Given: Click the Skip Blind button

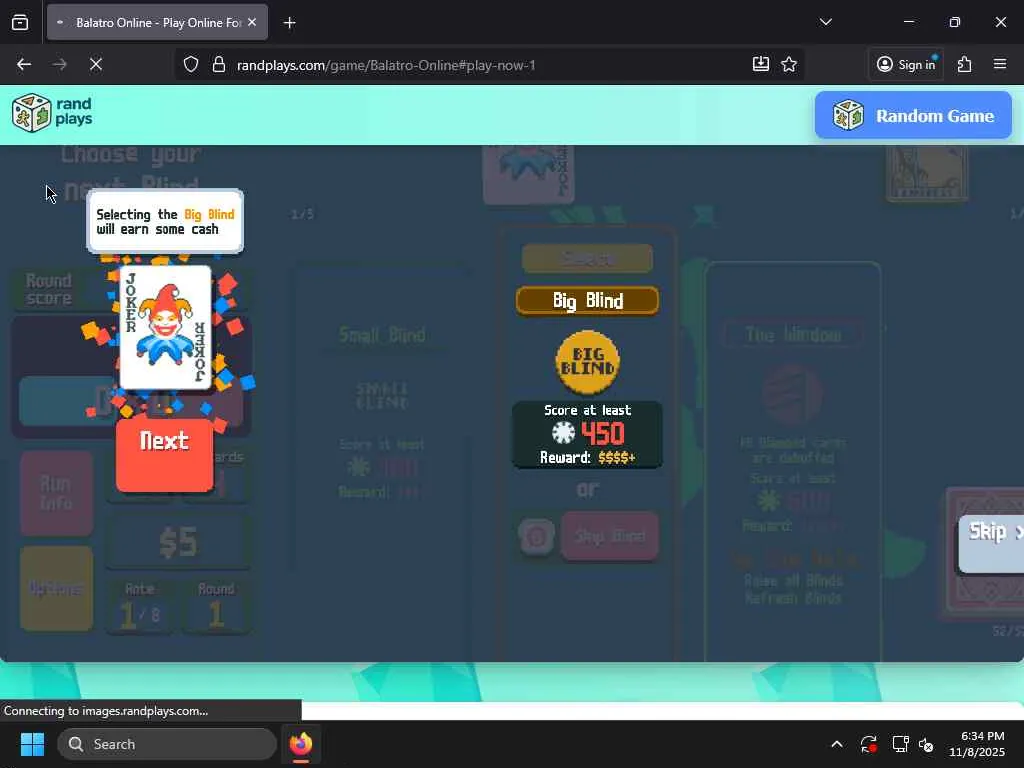Looking at the screenshot, I should pos(610,536).
